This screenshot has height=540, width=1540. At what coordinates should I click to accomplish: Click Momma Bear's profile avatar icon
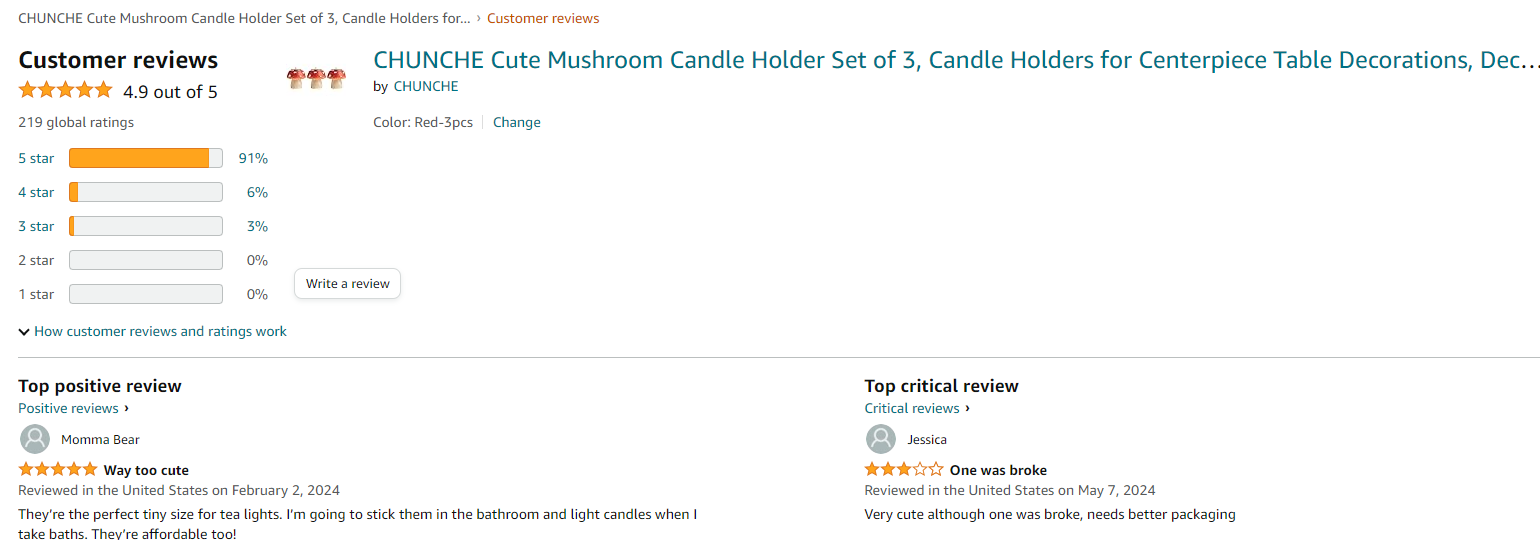[x=35, y=439]
